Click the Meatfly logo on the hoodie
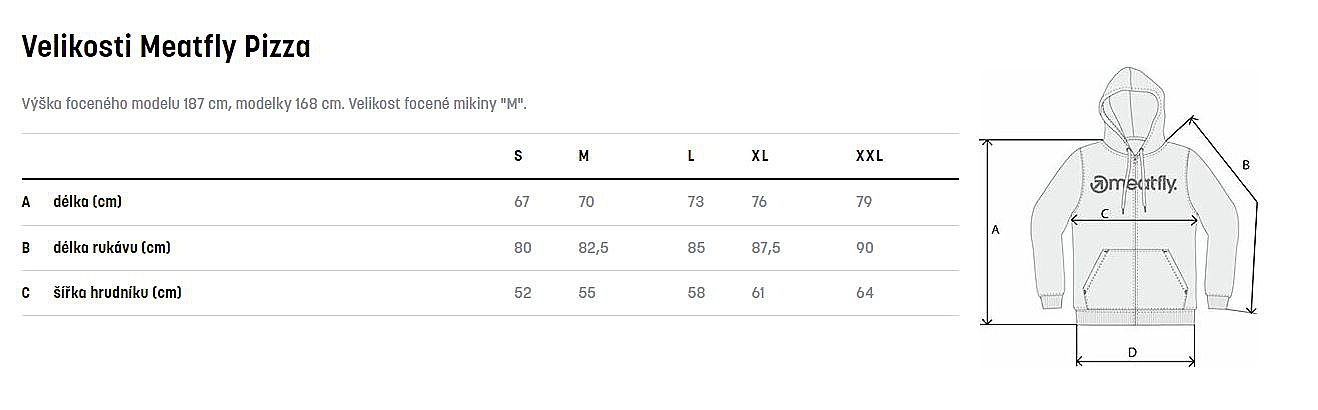Image resolution: width=1318 pixels, height=410 pixels. [1134, 183]
